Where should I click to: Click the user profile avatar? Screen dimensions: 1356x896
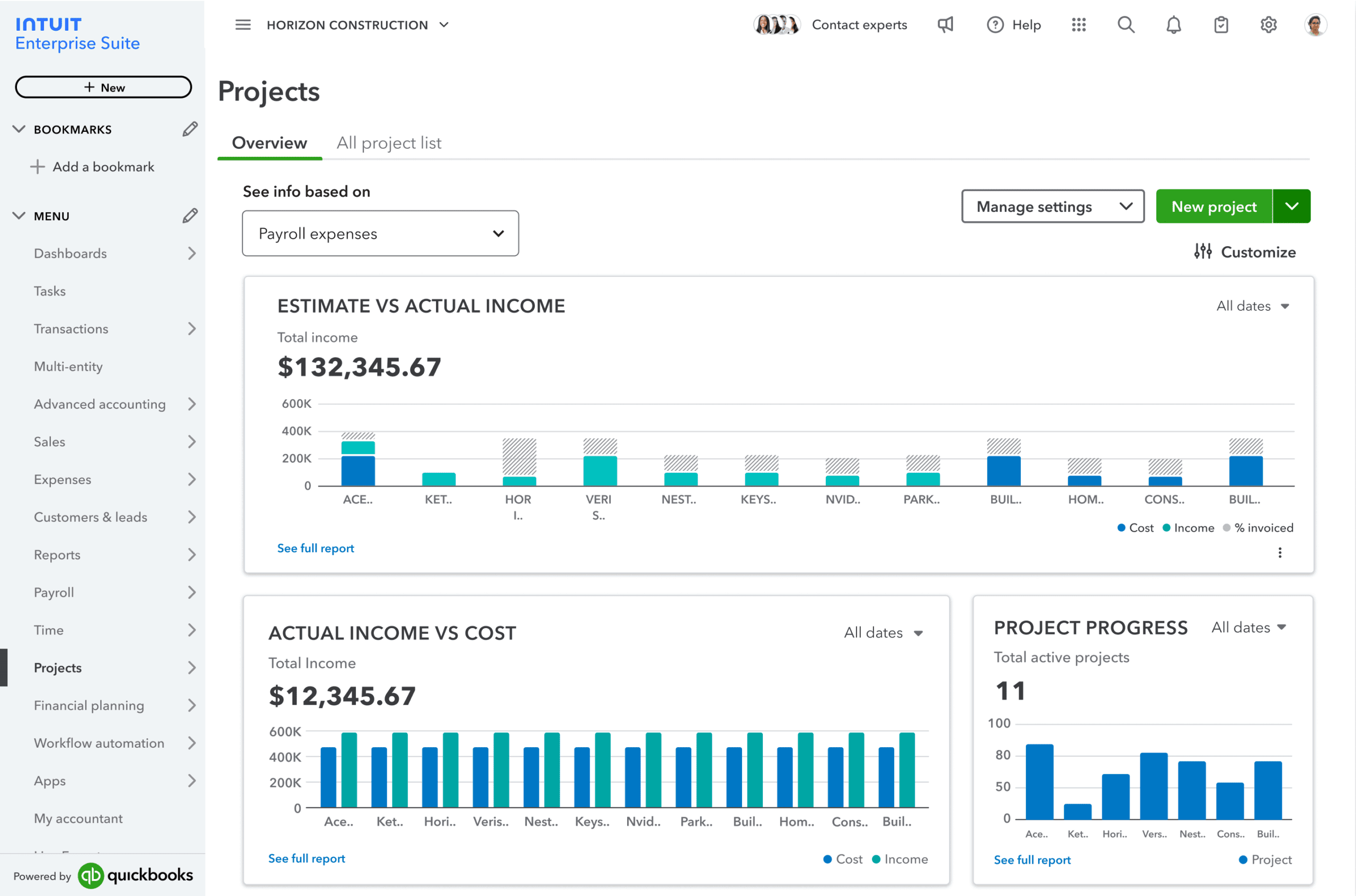pos(1315,24)
